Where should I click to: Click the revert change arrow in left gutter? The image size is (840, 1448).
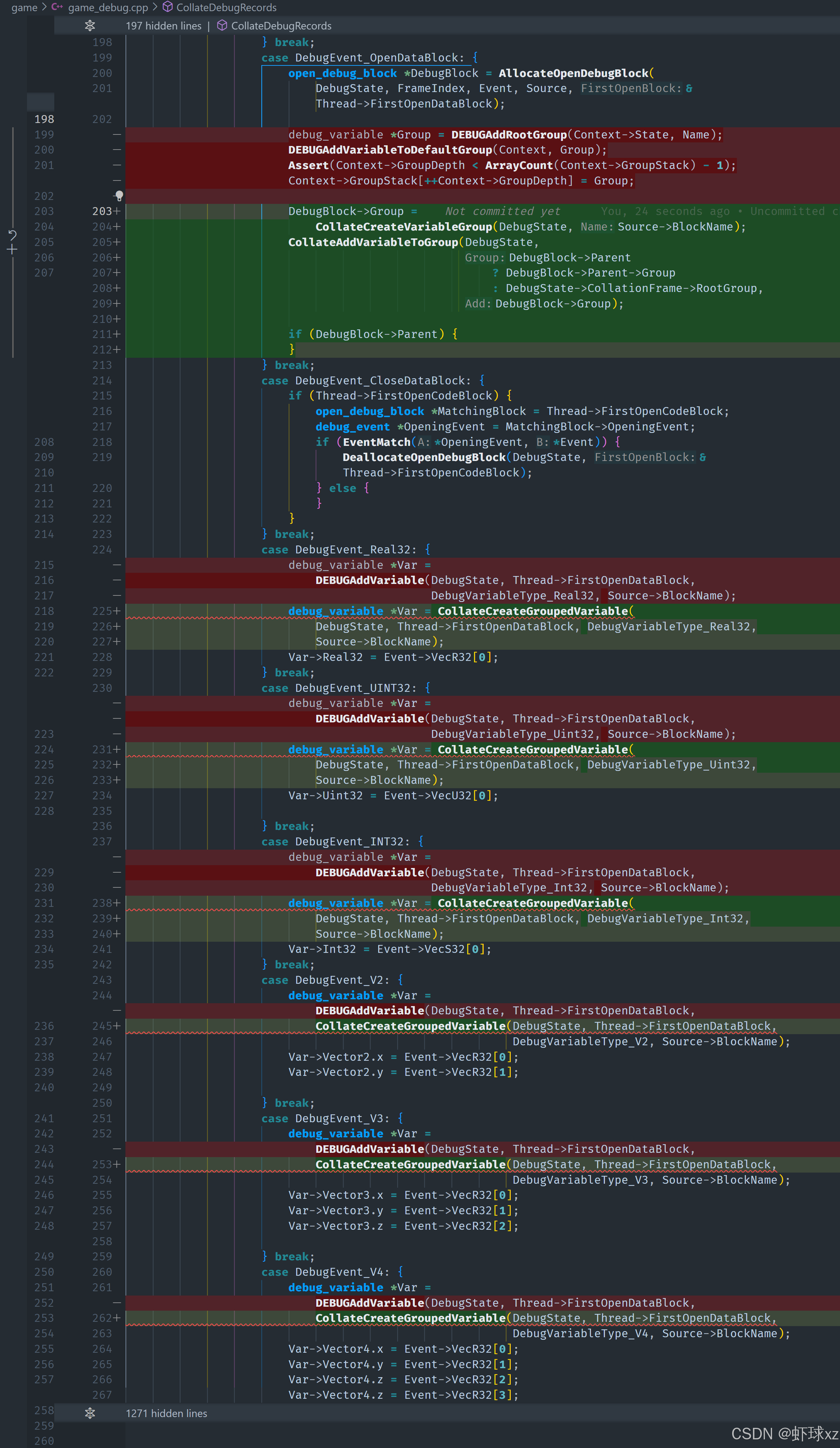12,234
